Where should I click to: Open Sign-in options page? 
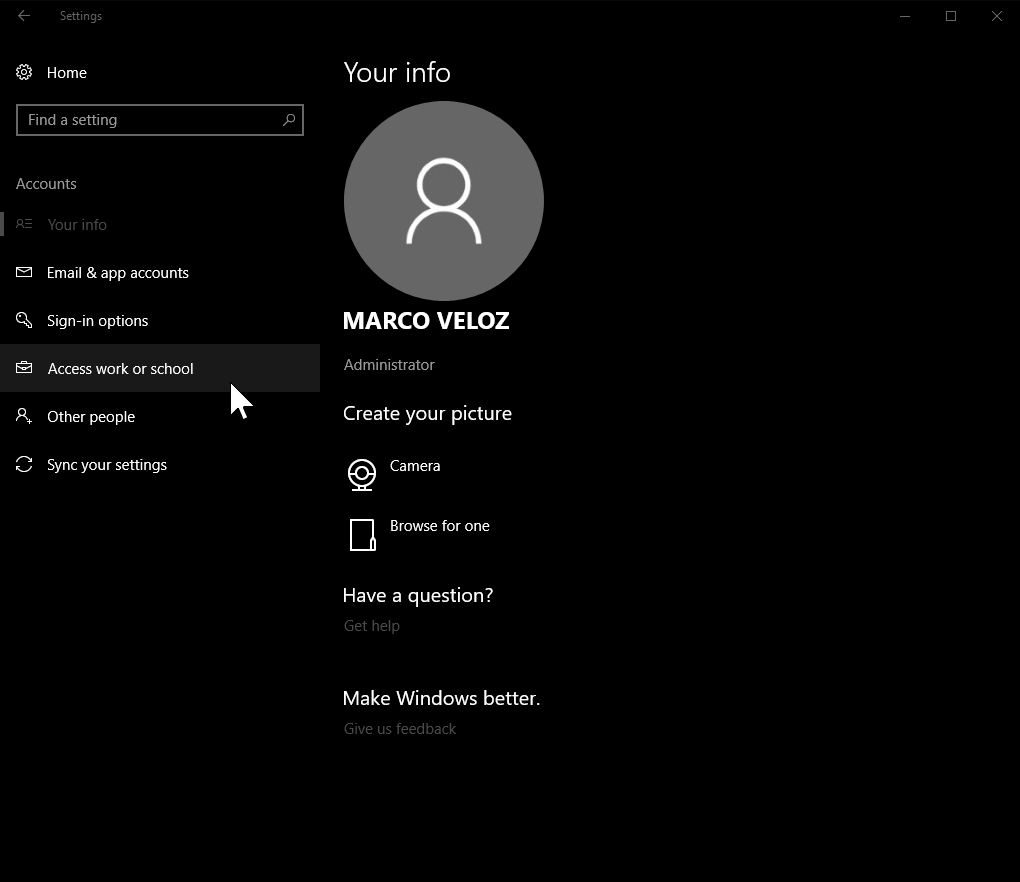coord(98,320)
